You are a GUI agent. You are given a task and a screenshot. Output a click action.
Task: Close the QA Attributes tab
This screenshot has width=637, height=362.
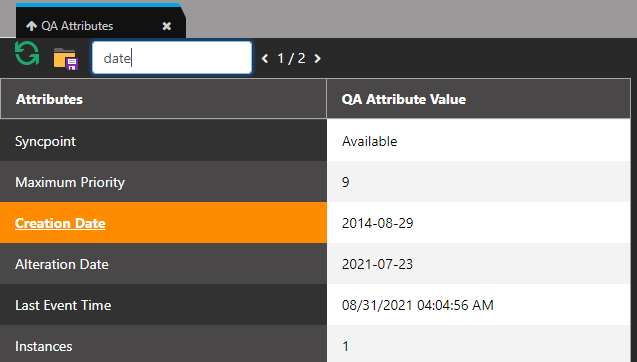tap(167, 26)
